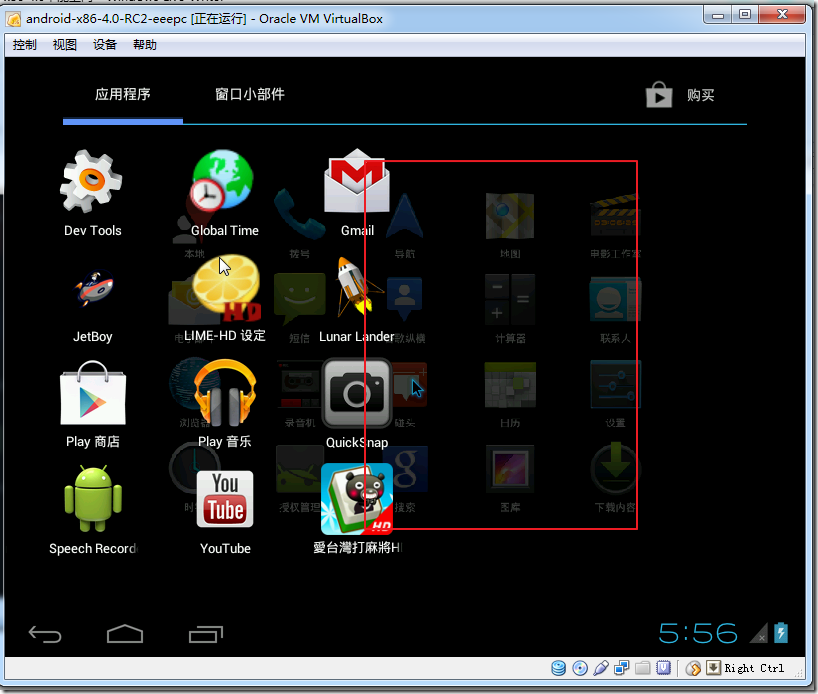
Task: Open the faded 日历 calendar app
Action: click(510, 385)
